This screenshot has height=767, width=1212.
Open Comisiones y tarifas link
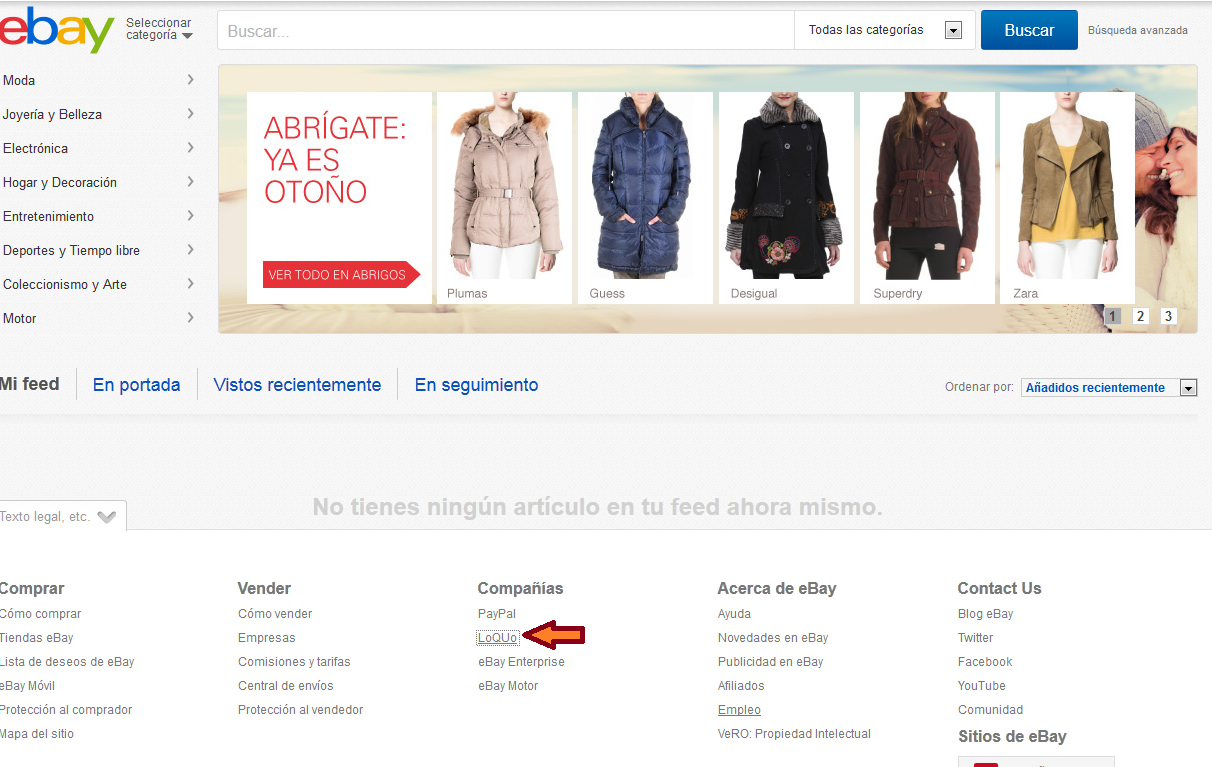click(x=294, y=662)
